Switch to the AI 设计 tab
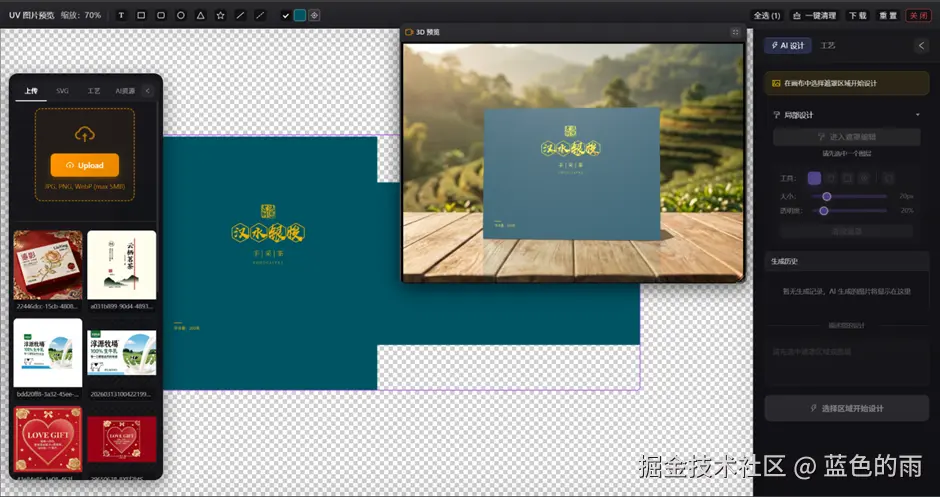 point(788,46)
